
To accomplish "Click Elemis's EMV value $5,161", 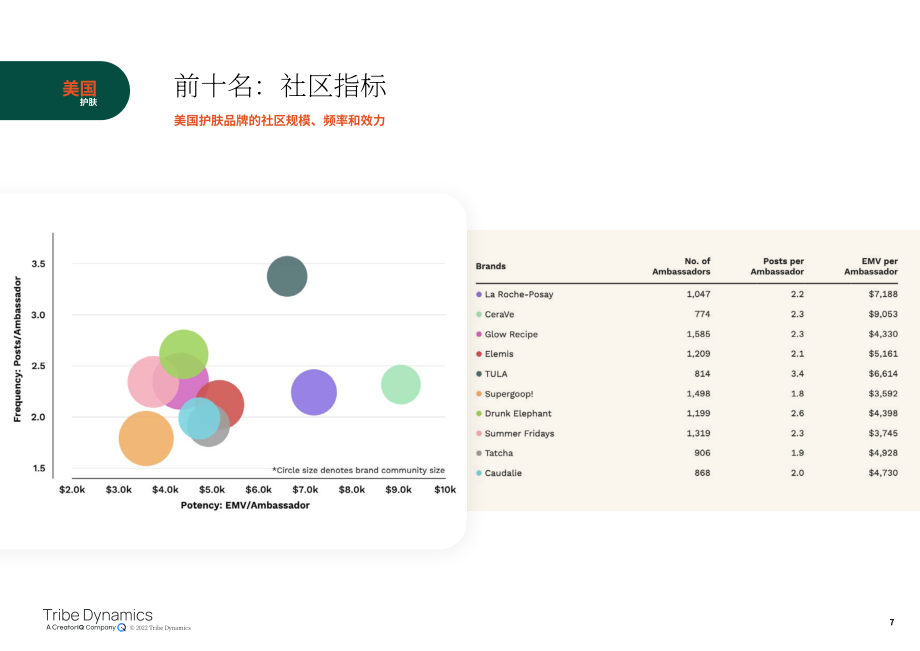I will (x=883, y=354).
